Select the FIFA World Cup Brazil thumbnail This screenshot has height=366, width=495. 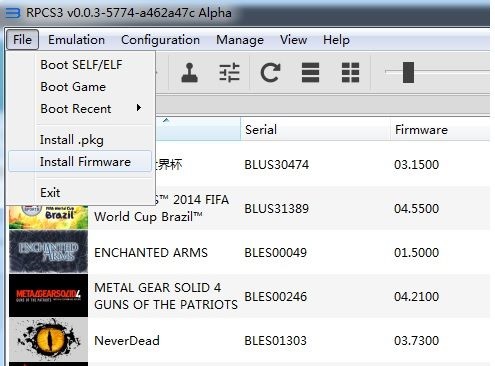(x=49, y=217)
